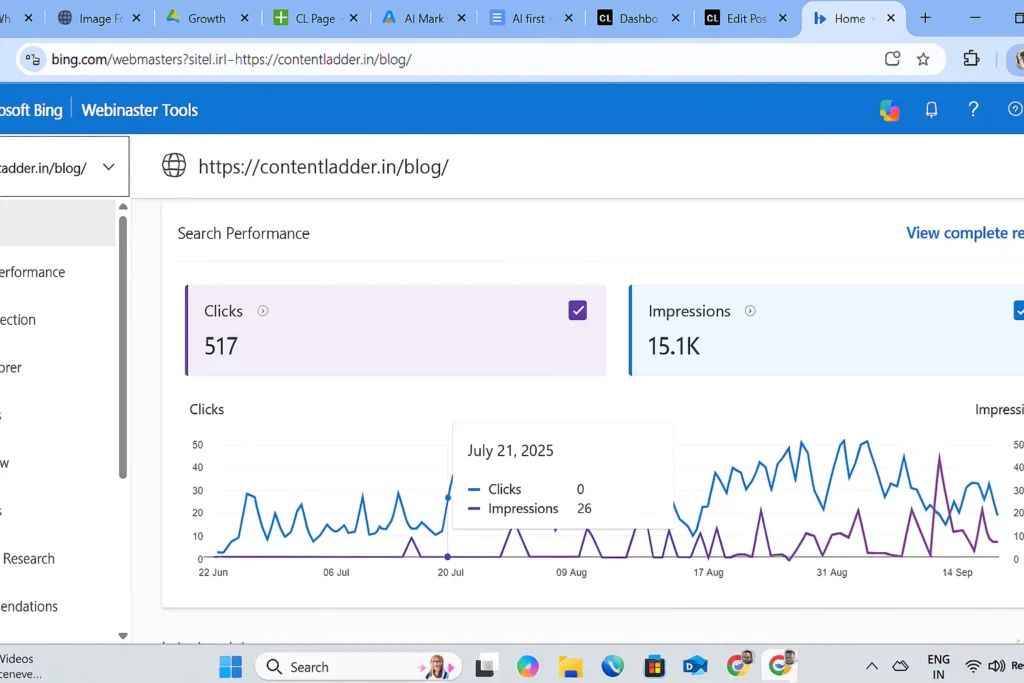This screenshot has height=683, width=1024.
Task: Open File Explorer from the taskbar
Action: click(570, 666)
